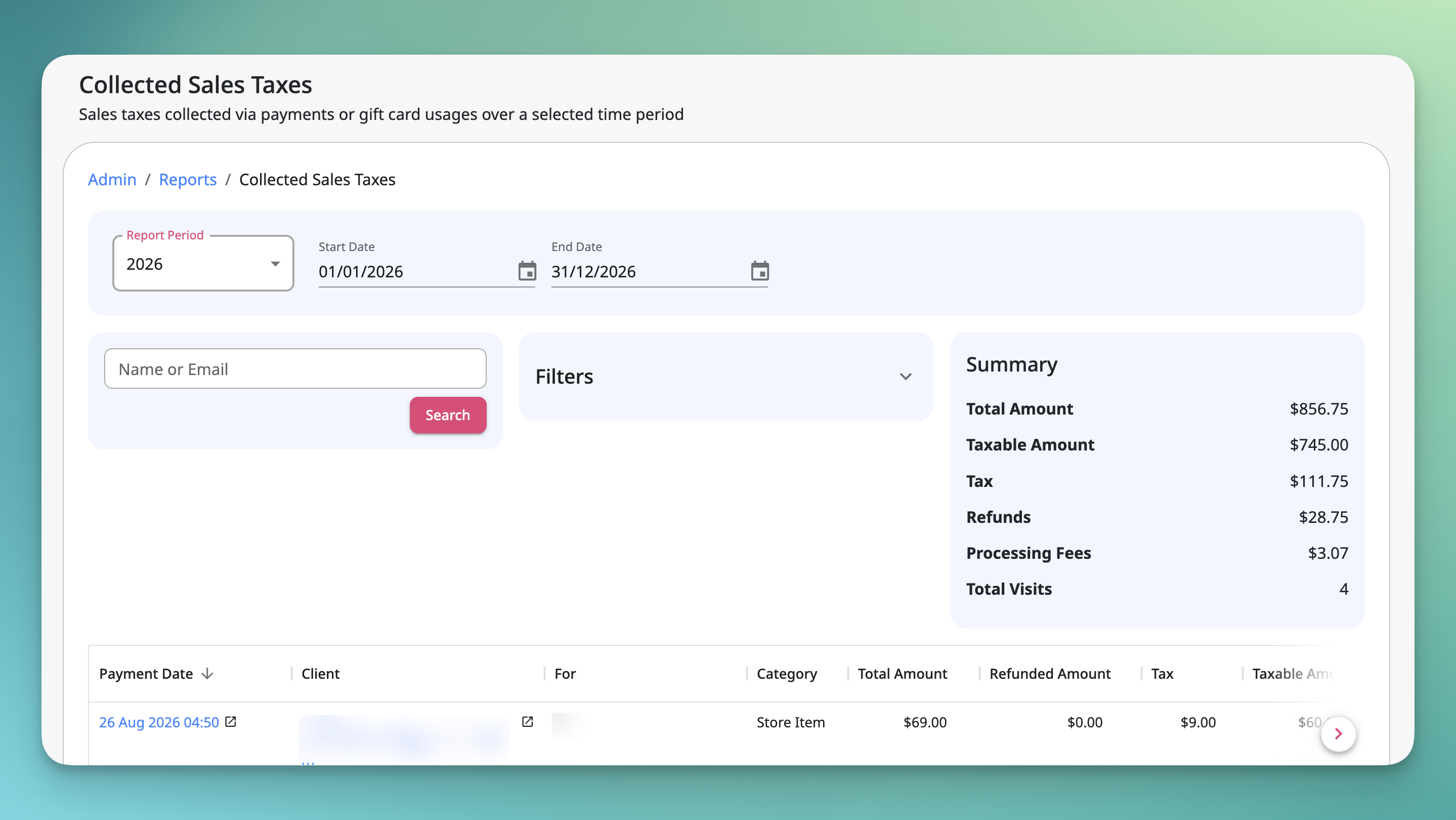Select the $9.00 tax cell
Viewport: 1456px width, 820px height.
click(1197, 722)
